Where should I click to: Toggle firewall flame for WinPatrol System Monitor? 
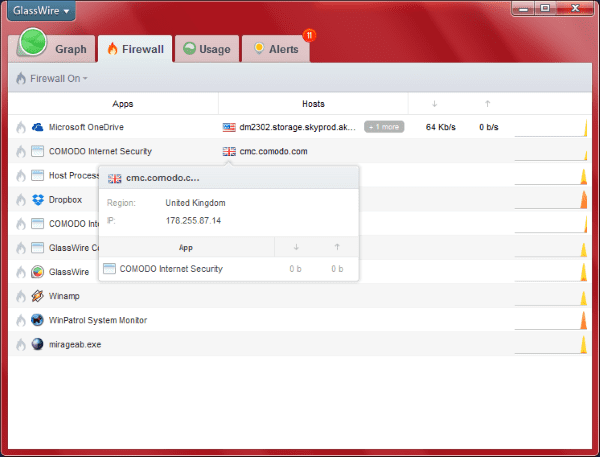[x=21, y=320]
